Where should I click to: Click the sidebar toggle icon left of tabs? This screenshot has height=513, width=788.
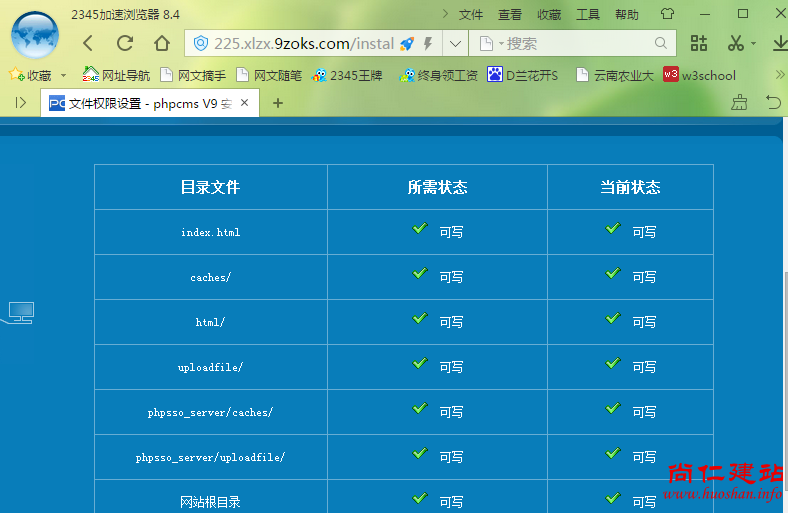point(20,102)
